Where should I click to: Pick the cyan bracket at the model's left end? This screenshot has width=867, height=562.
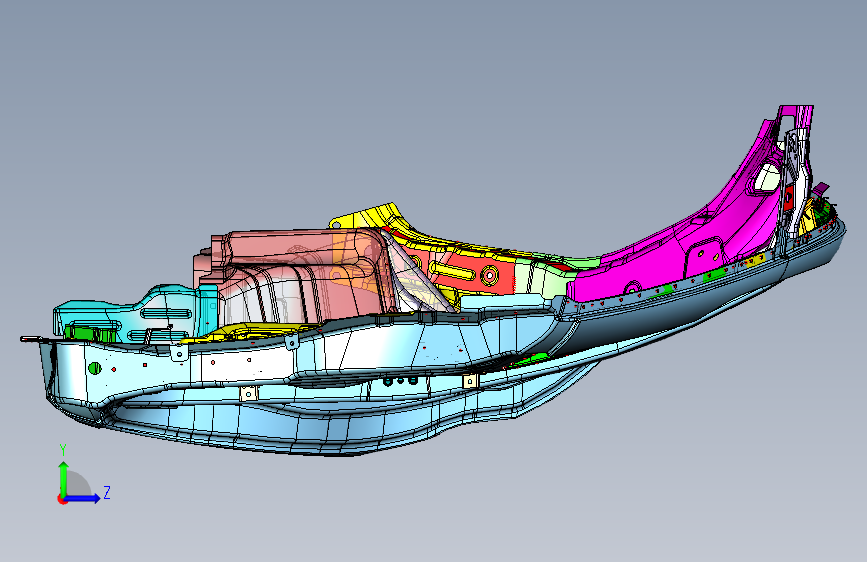click(x=133, y=316)
